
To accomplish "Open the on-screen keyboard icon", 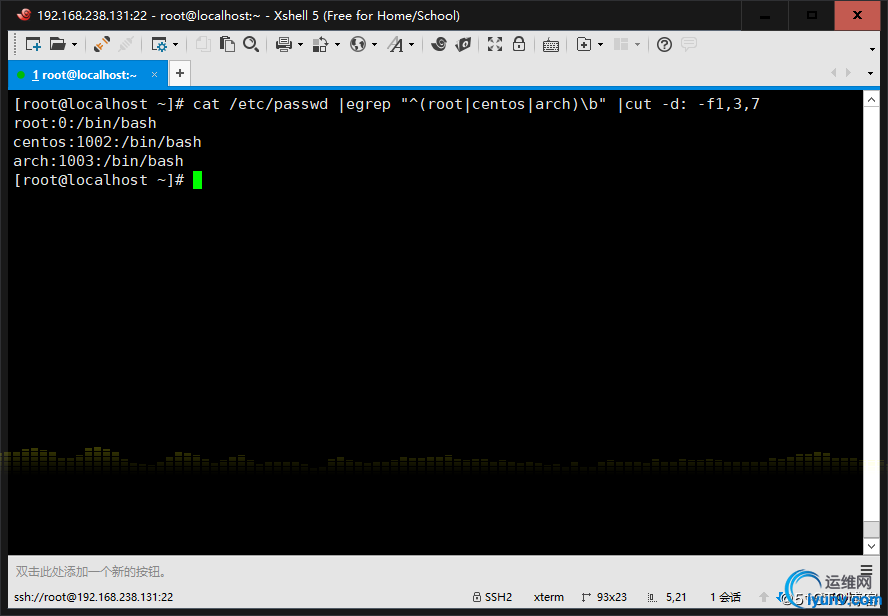I will click(x=550, y=45).
